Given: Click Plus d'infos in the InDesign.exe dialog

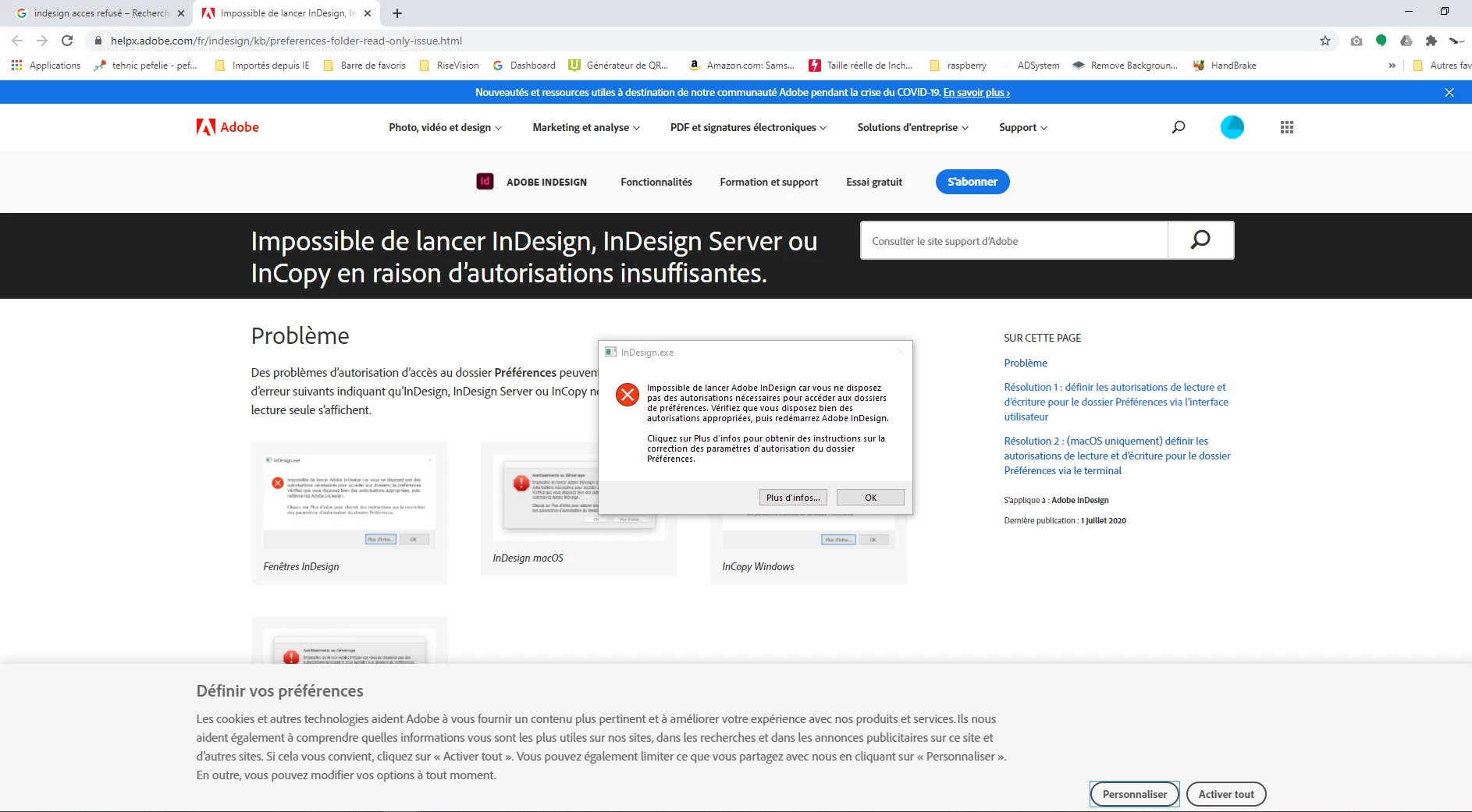Looking at the screenshot, I should click(x=793, y=498).
